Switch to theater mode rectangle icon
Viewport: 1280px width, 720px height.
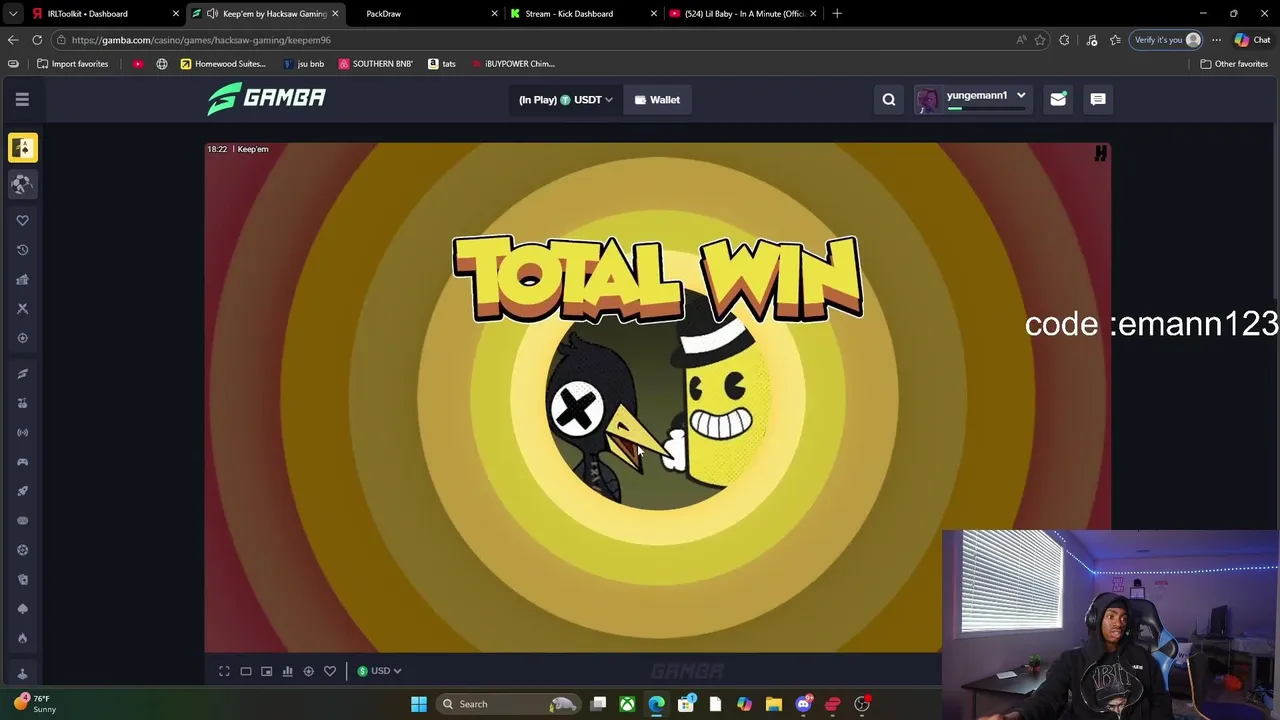[245, 671]
